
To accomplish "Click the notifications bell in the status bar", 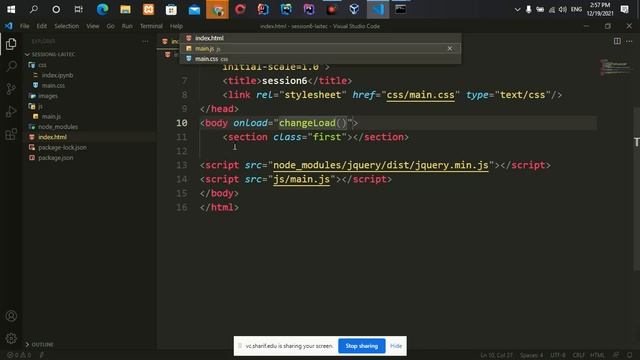I will coord(630,355).
